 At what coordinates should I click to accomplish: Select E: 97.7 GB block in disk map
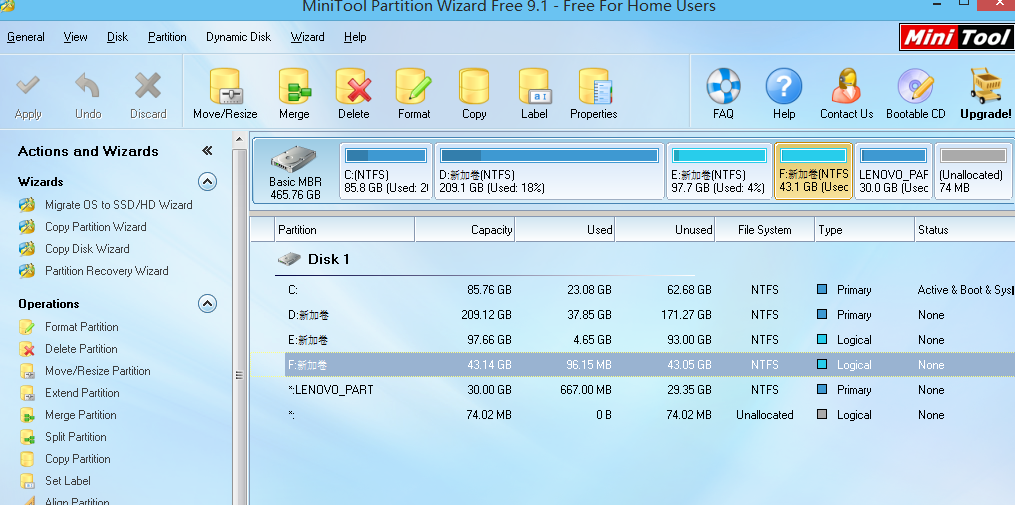point(719,171)
